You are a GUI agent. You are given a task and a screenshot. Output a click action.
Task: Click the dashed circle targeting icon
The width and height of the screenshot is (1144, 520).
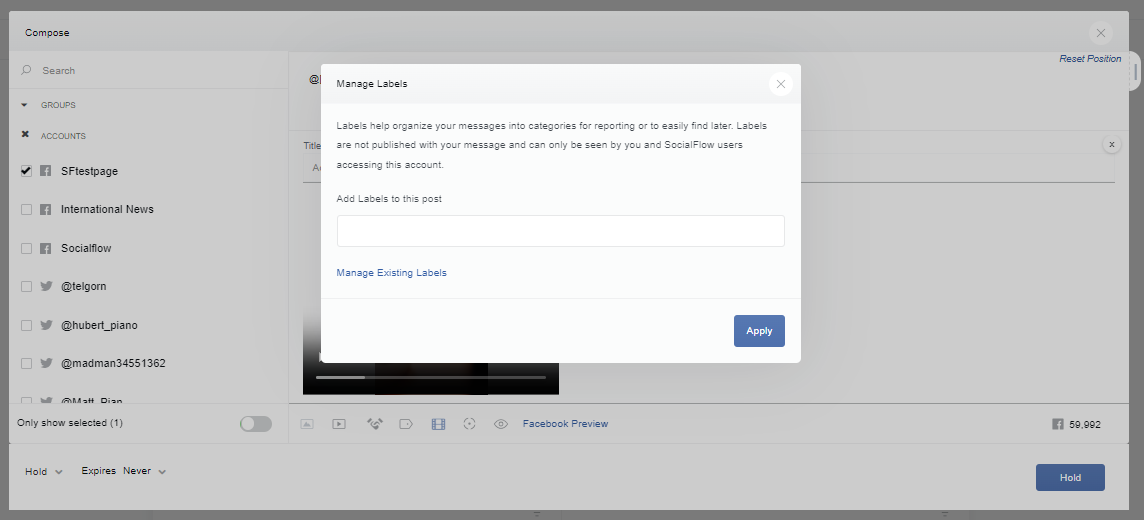pos(469,424)
